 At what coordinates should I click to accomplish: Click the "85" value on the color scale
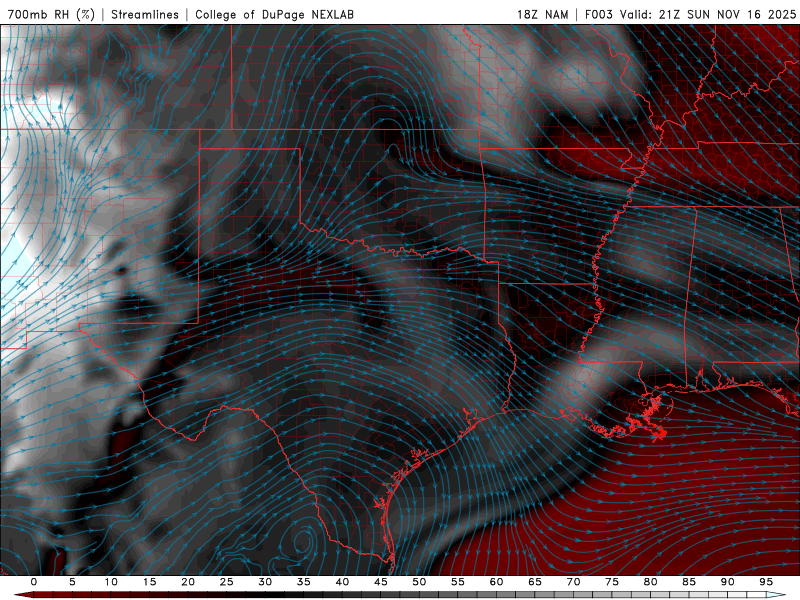689,582
